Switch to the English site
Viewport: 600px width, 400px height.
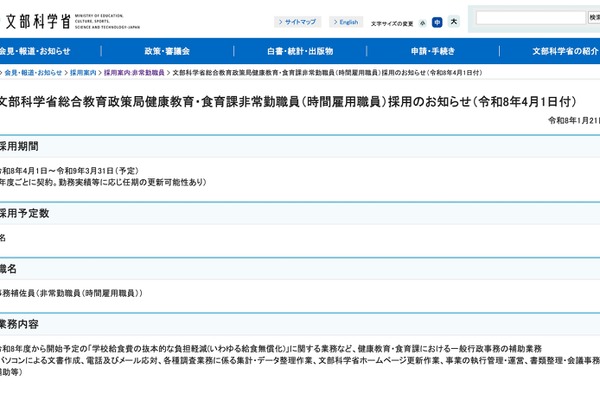[346, 22]
